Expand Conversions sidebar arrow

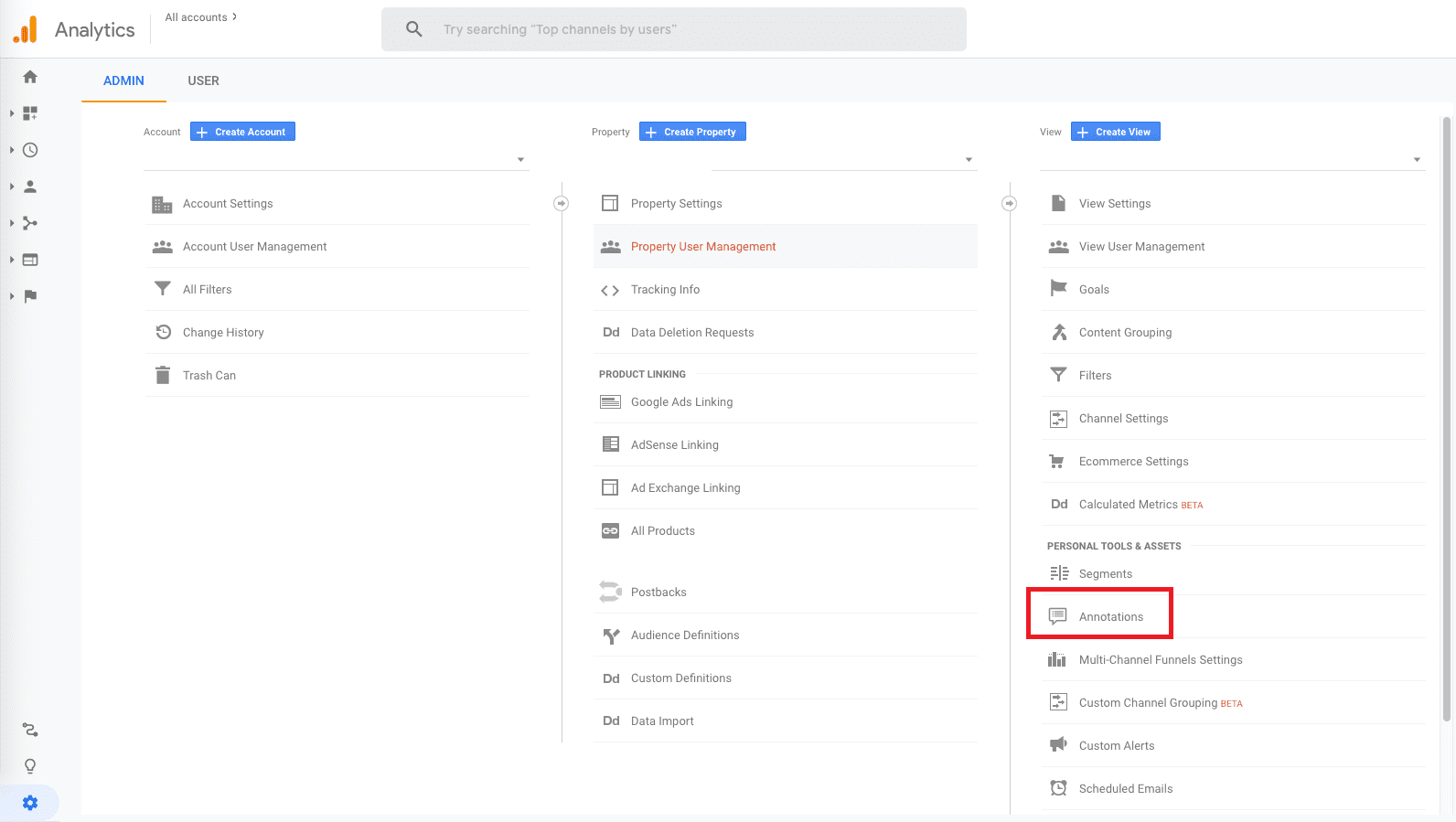click(12, 296)
